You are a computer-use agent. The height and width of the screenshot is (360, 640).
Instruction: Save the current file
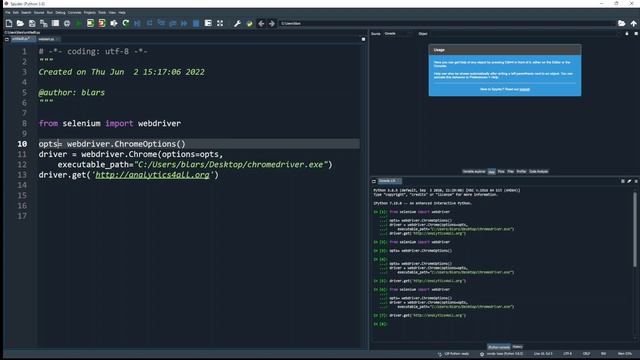32,23
